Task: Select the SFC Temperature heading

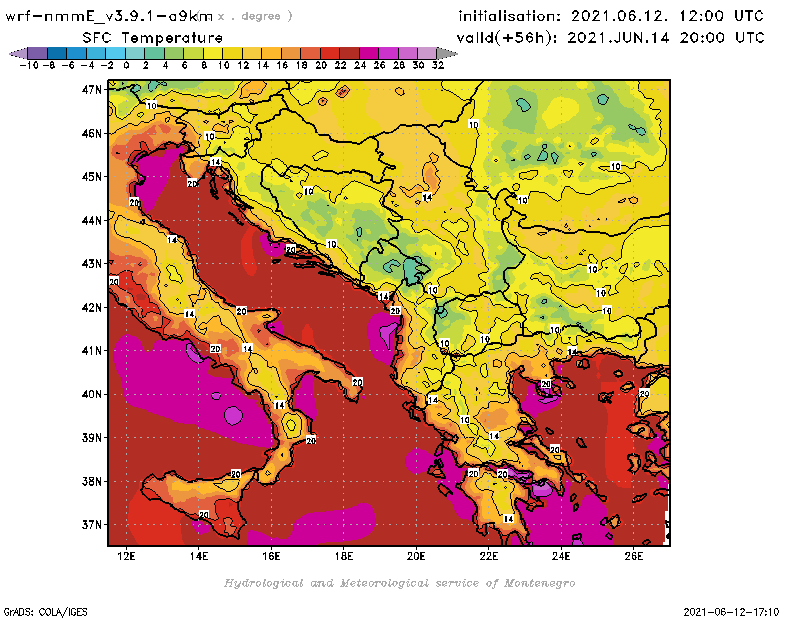Action: pyautogui.click(x=153, y=38)
